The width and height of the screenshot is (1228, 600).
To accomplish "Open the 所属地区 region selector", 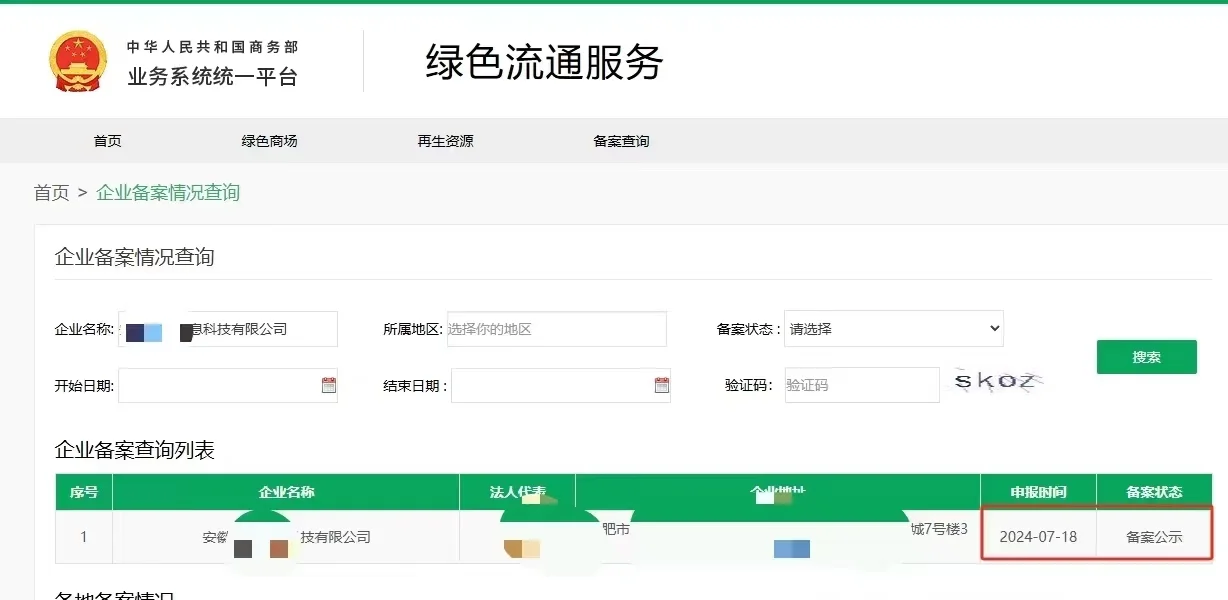I will tap(557, 328).
